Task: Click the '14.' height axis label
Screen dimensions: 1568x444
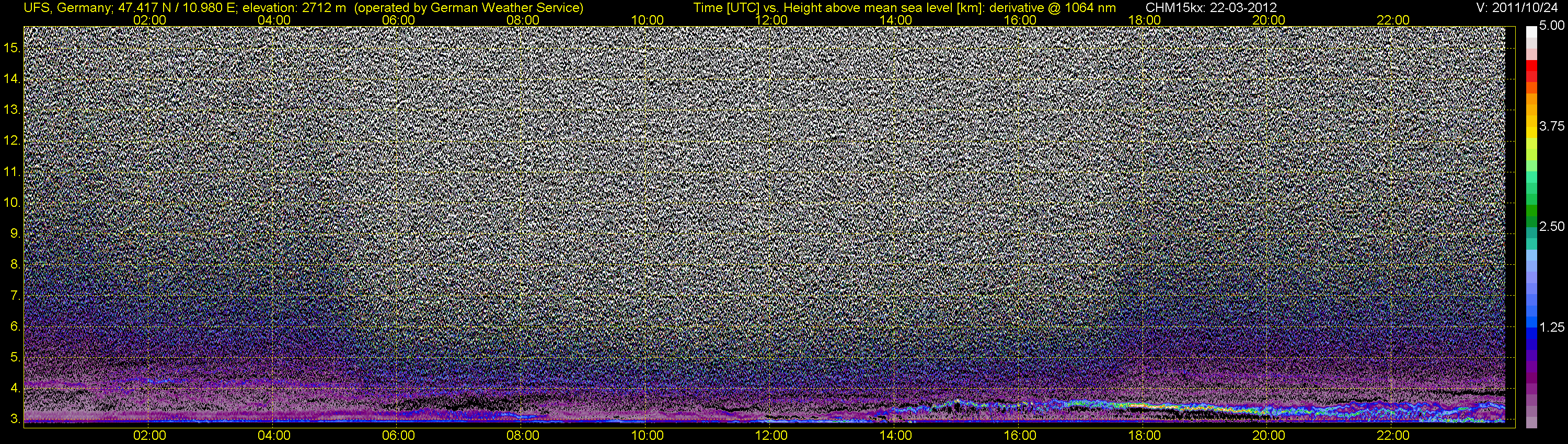Action: [x=12, y=79]
